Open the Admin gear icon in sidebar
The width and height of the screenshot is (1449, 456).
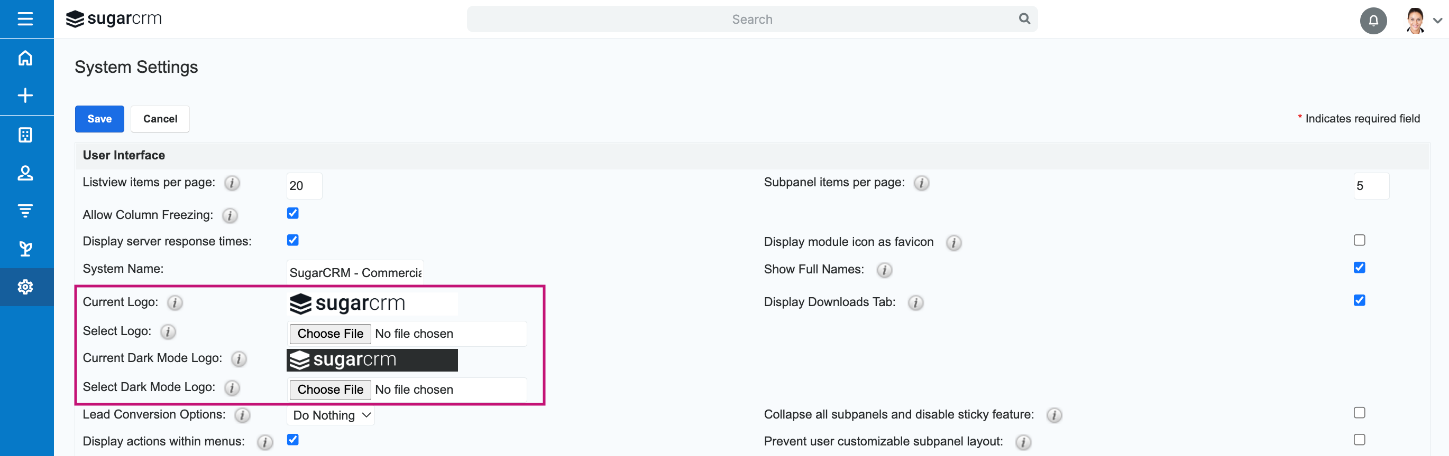coord(26,287)
